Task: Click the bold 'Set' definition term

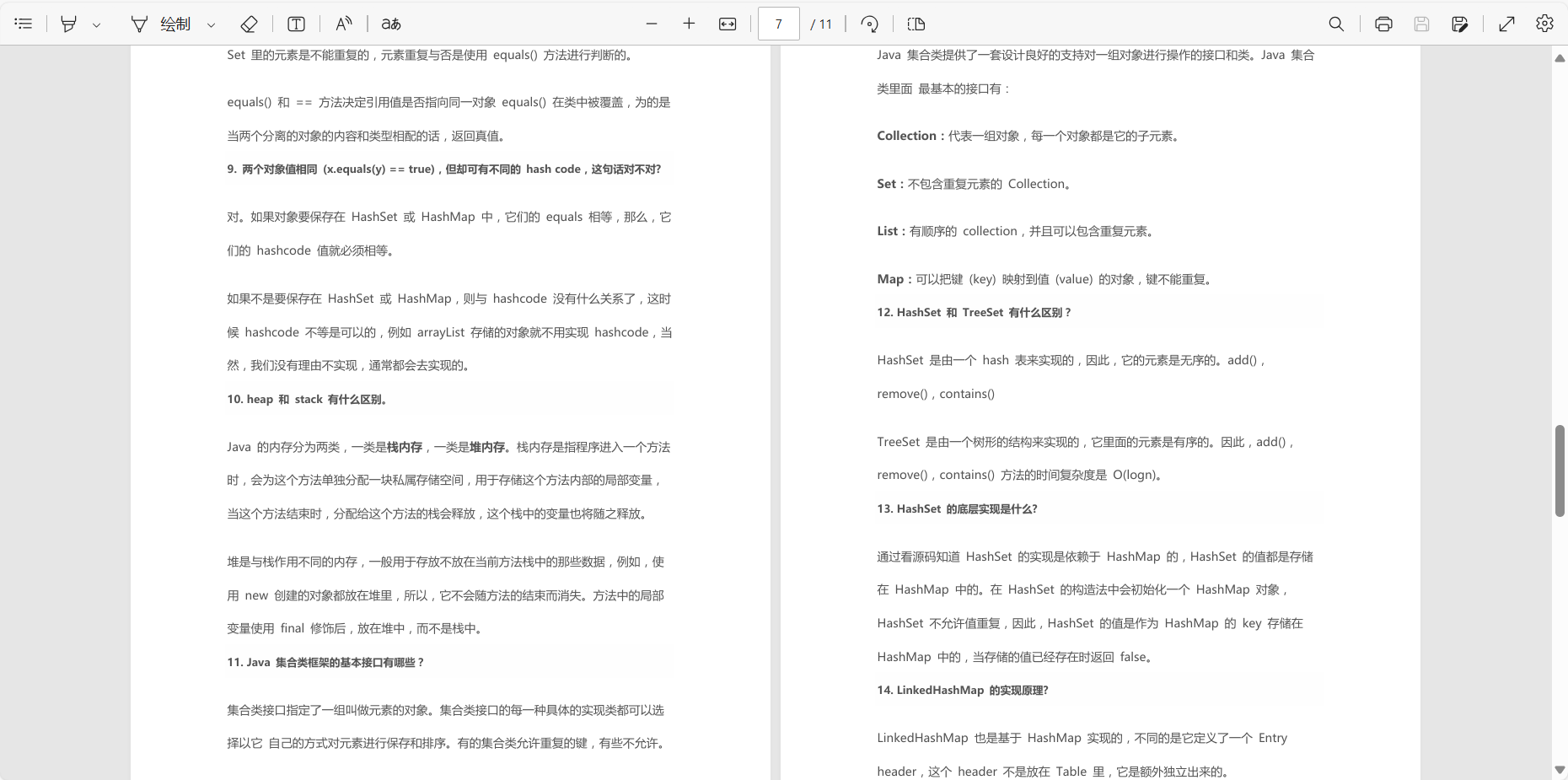Action: click(886, 184)
